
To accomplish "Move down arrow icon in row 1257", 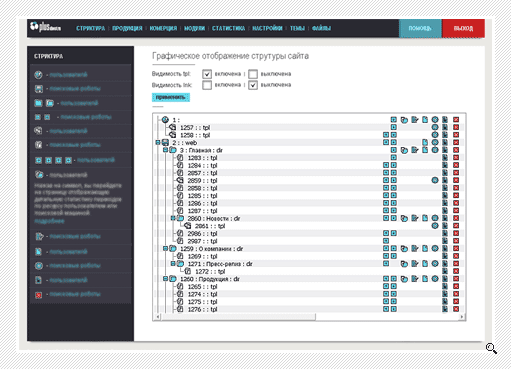I will 394,127.
